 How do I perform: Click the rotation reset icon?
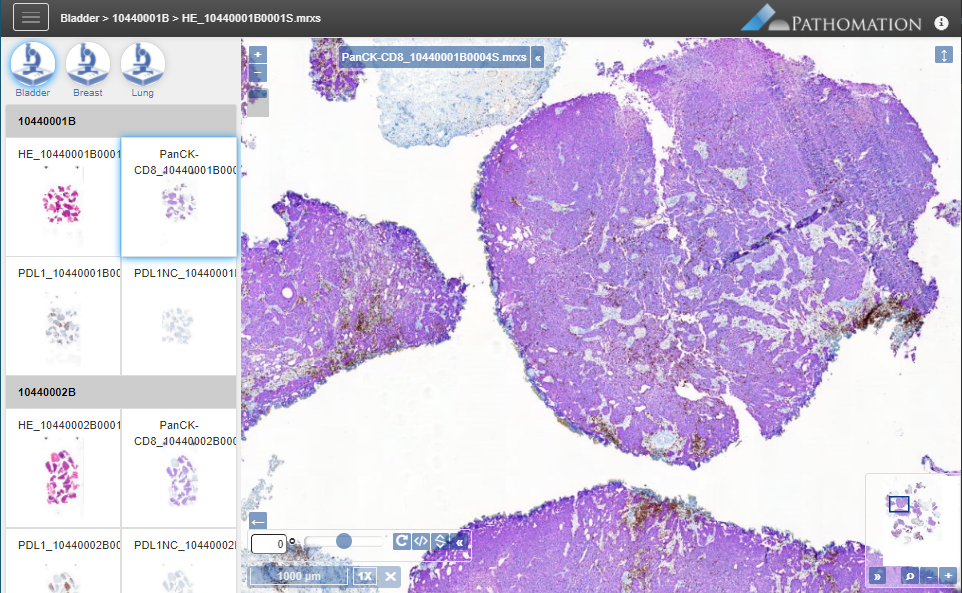(402, 541)
